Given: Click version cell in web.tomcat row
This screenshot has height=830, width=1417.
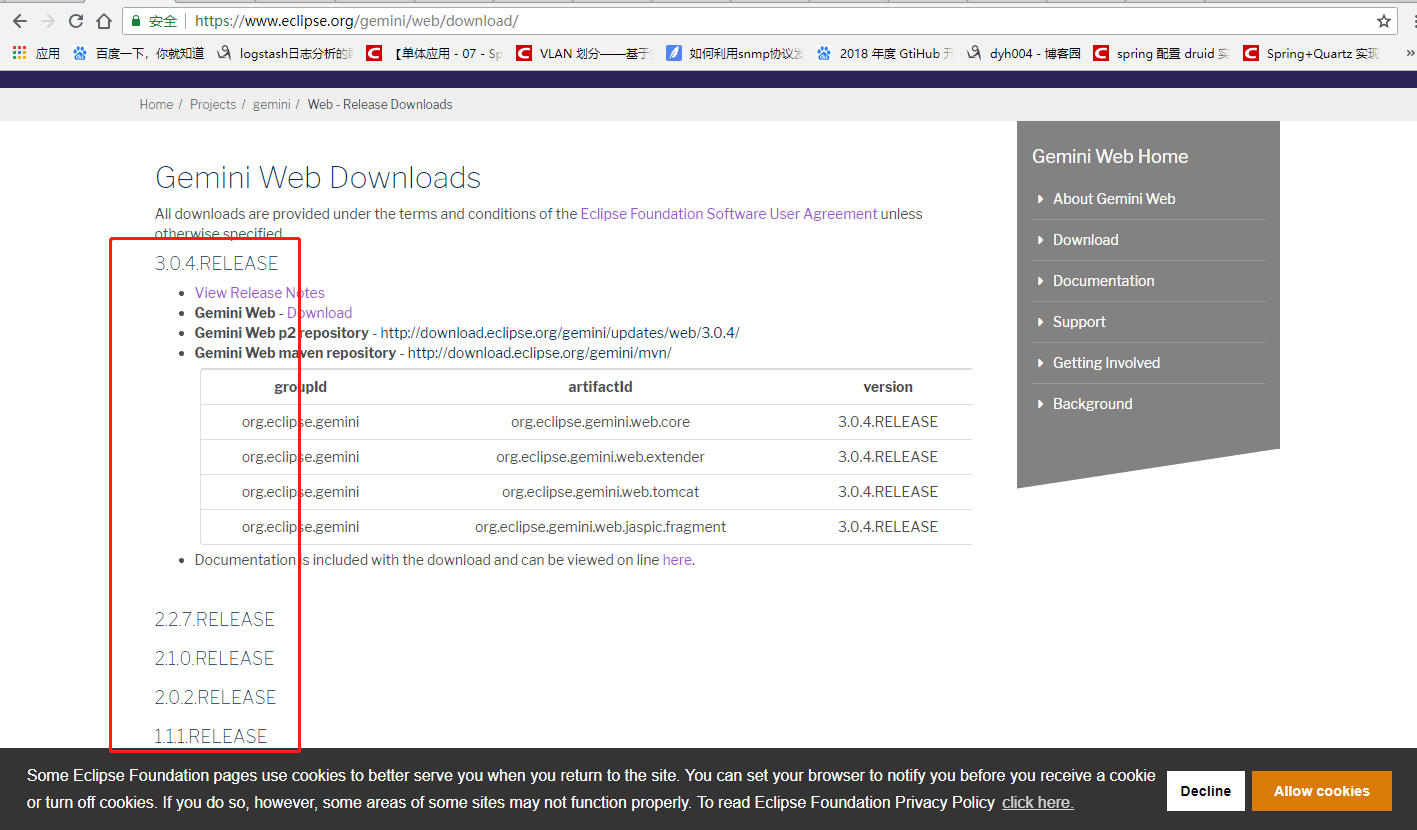Looking at the screenshot, I should click(888, 492).
